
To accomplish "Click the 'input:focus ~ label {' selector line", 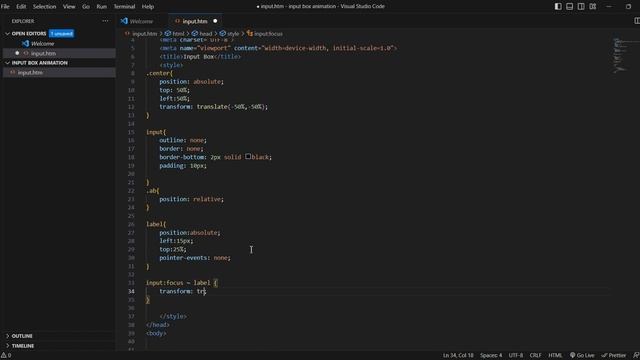I will point(182,282).
